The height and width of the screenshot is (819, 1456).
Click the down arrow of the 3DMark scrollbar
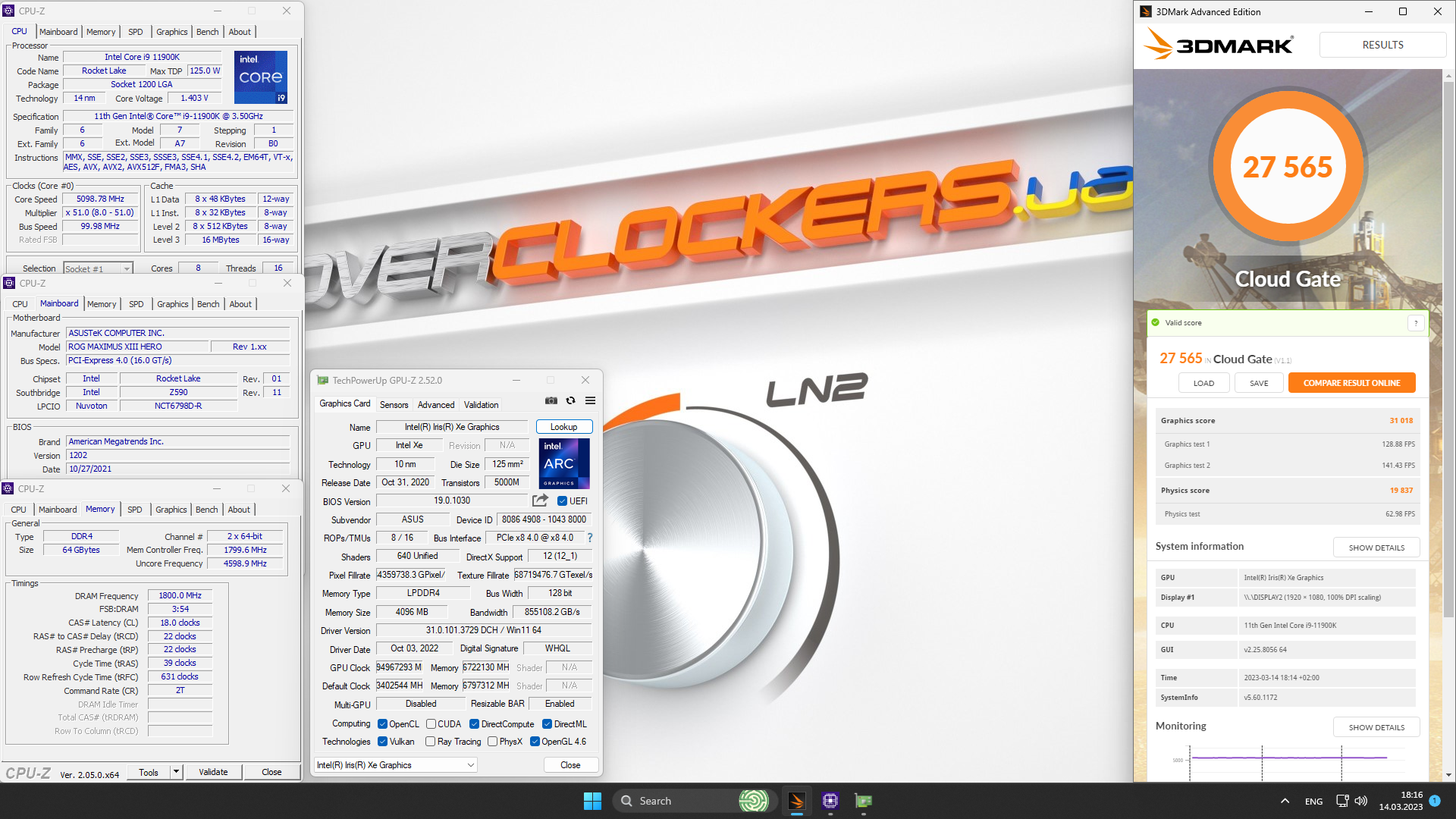tap(1448, 775)
